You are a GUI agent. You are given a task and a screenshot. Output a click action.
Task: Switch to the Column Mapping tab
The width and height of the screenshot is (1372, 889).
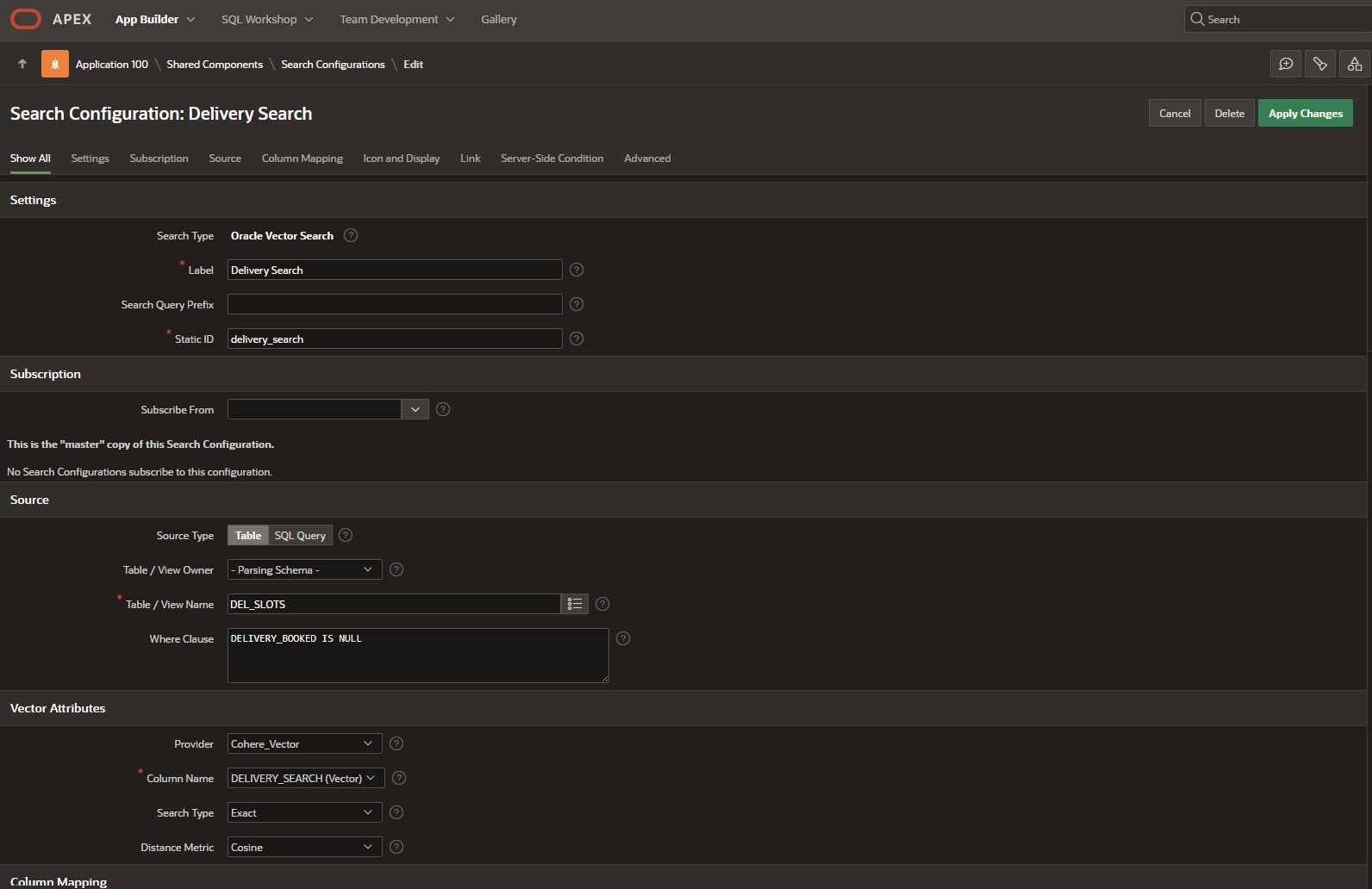[302, 159]
